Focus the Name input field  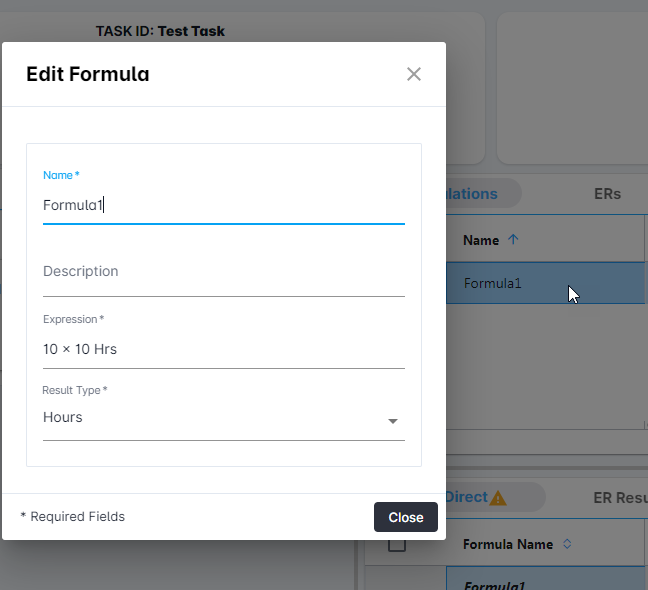coord(224,205)
